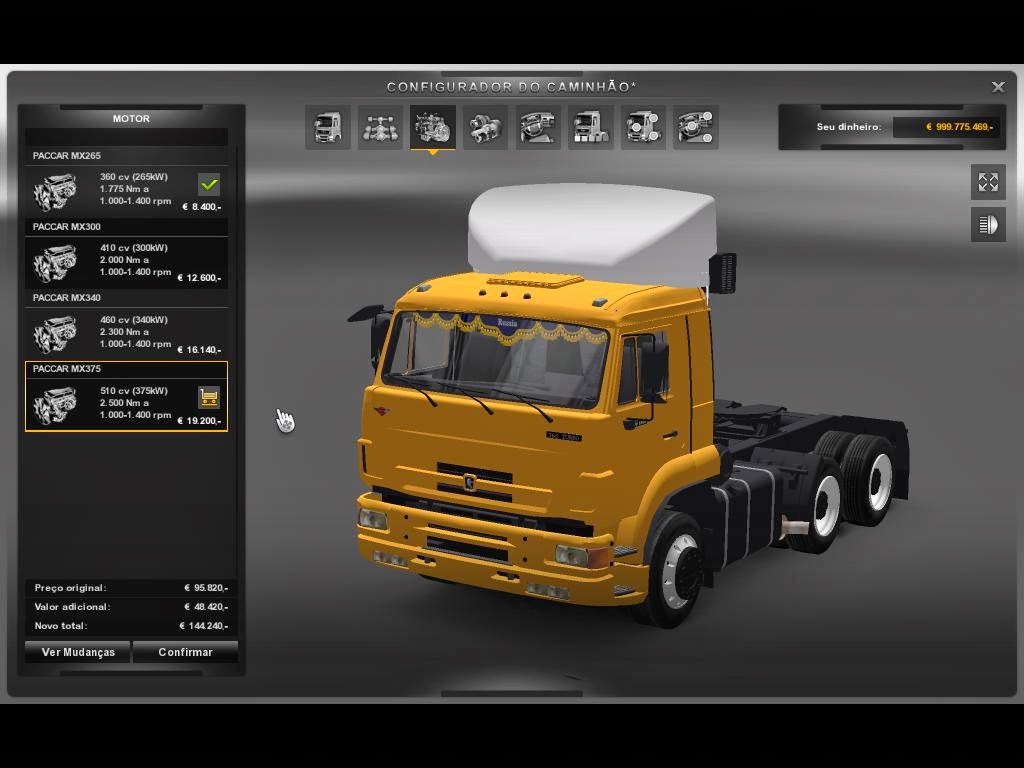The width and height of the screenshot is (1024, 768).
Task: Open the cabin selection tab
Action: coord(328,127)
